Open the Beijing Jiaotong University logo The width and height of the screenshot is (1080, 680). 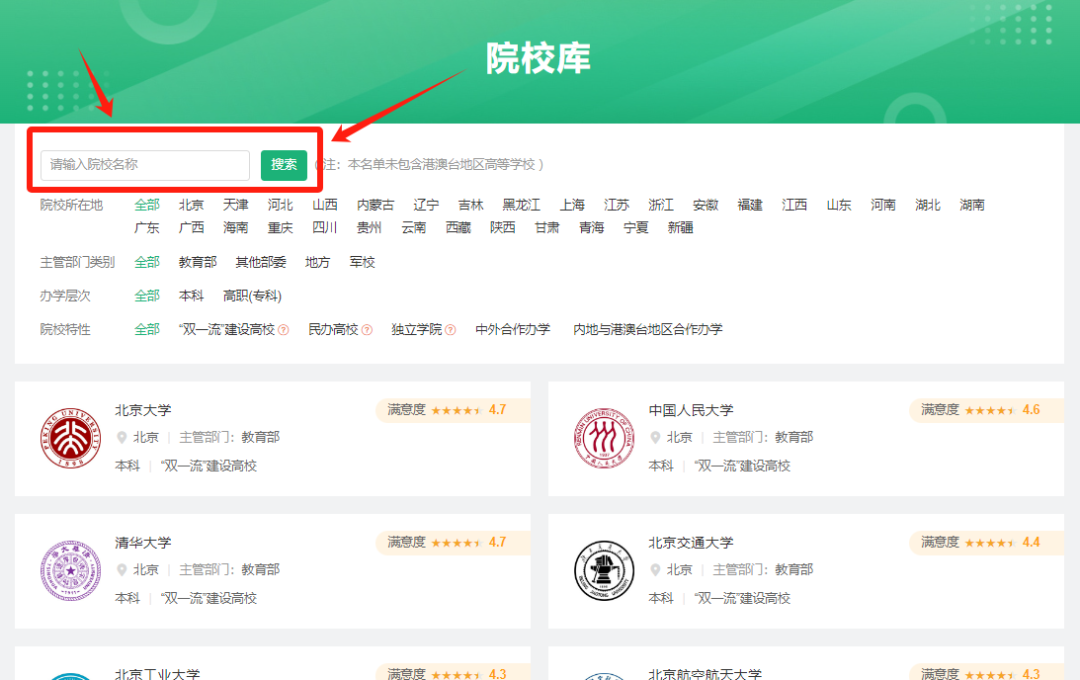pyautogui.click(x=604, y=570)
